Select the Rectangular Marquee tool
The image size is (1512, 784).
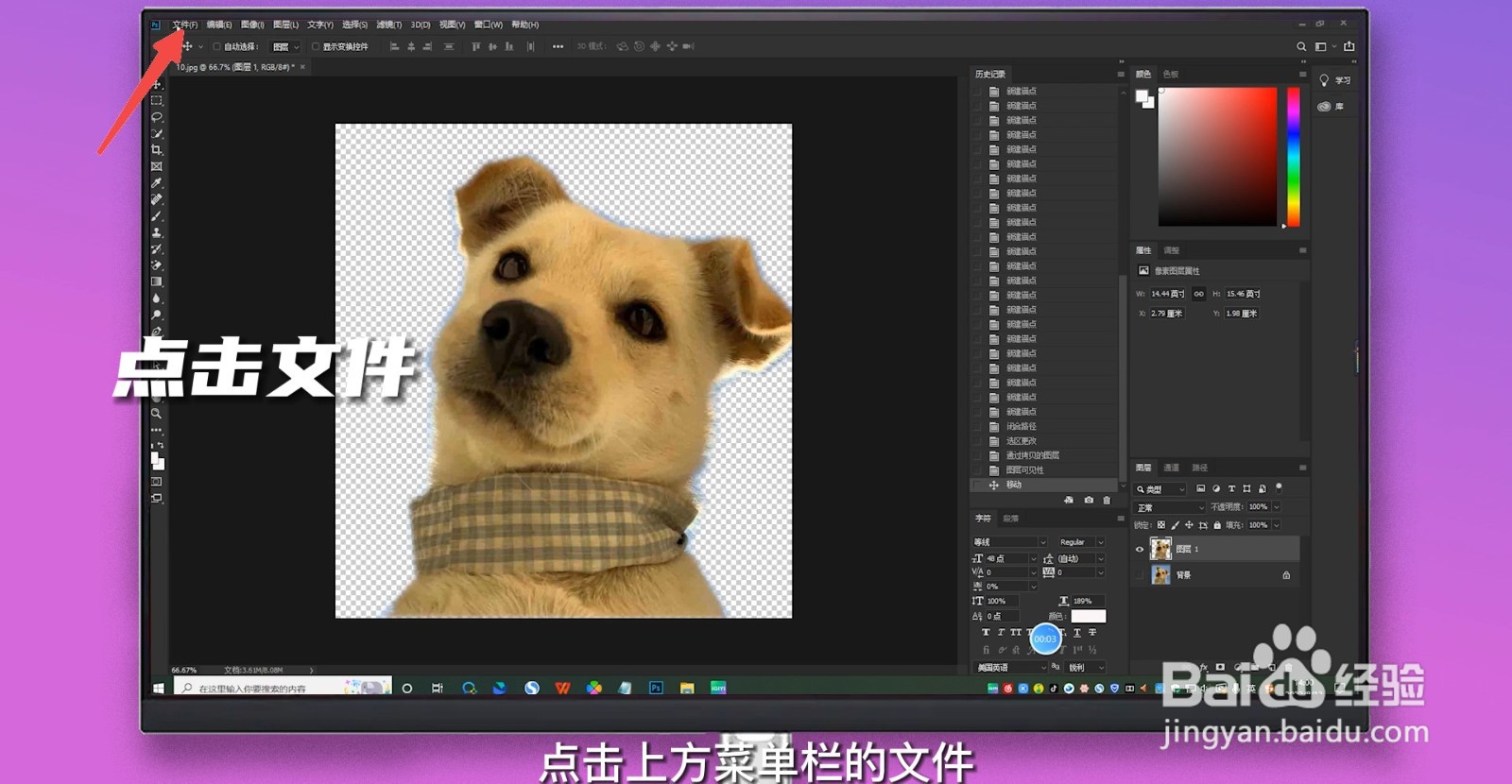pos(157,100)
